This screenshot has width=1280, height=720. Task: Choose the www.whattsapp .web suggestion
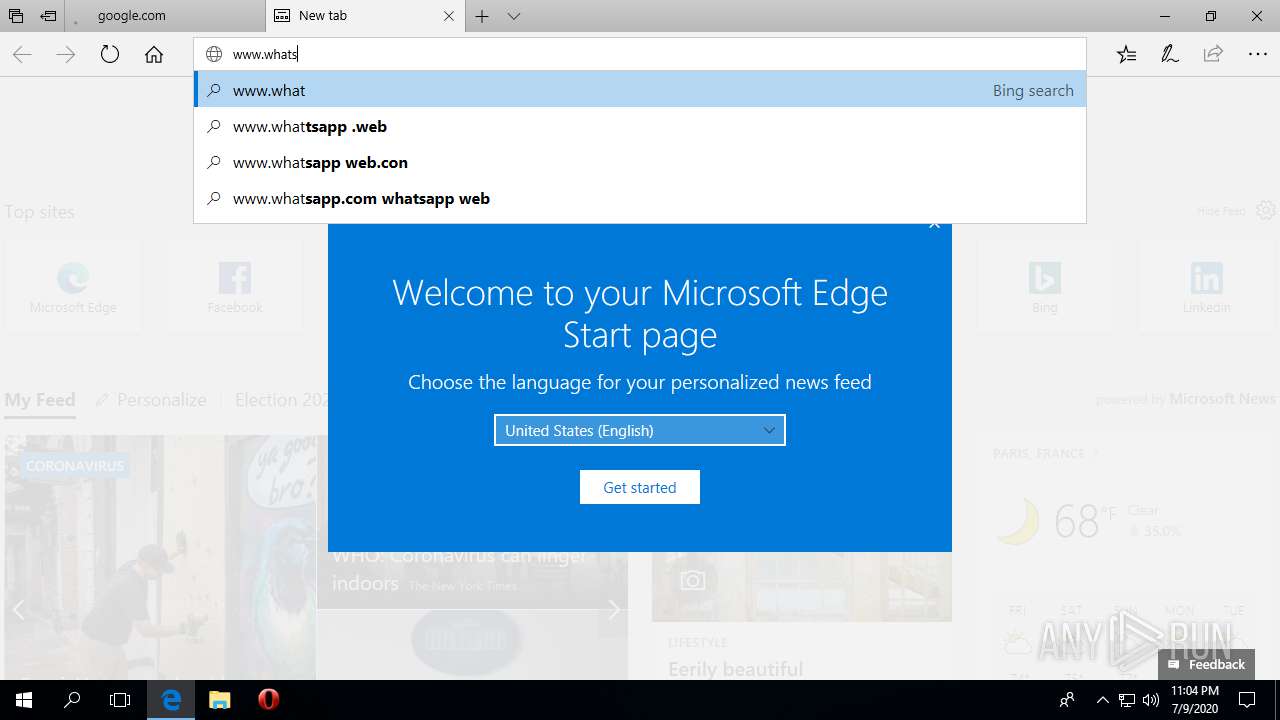pos(640,126)
